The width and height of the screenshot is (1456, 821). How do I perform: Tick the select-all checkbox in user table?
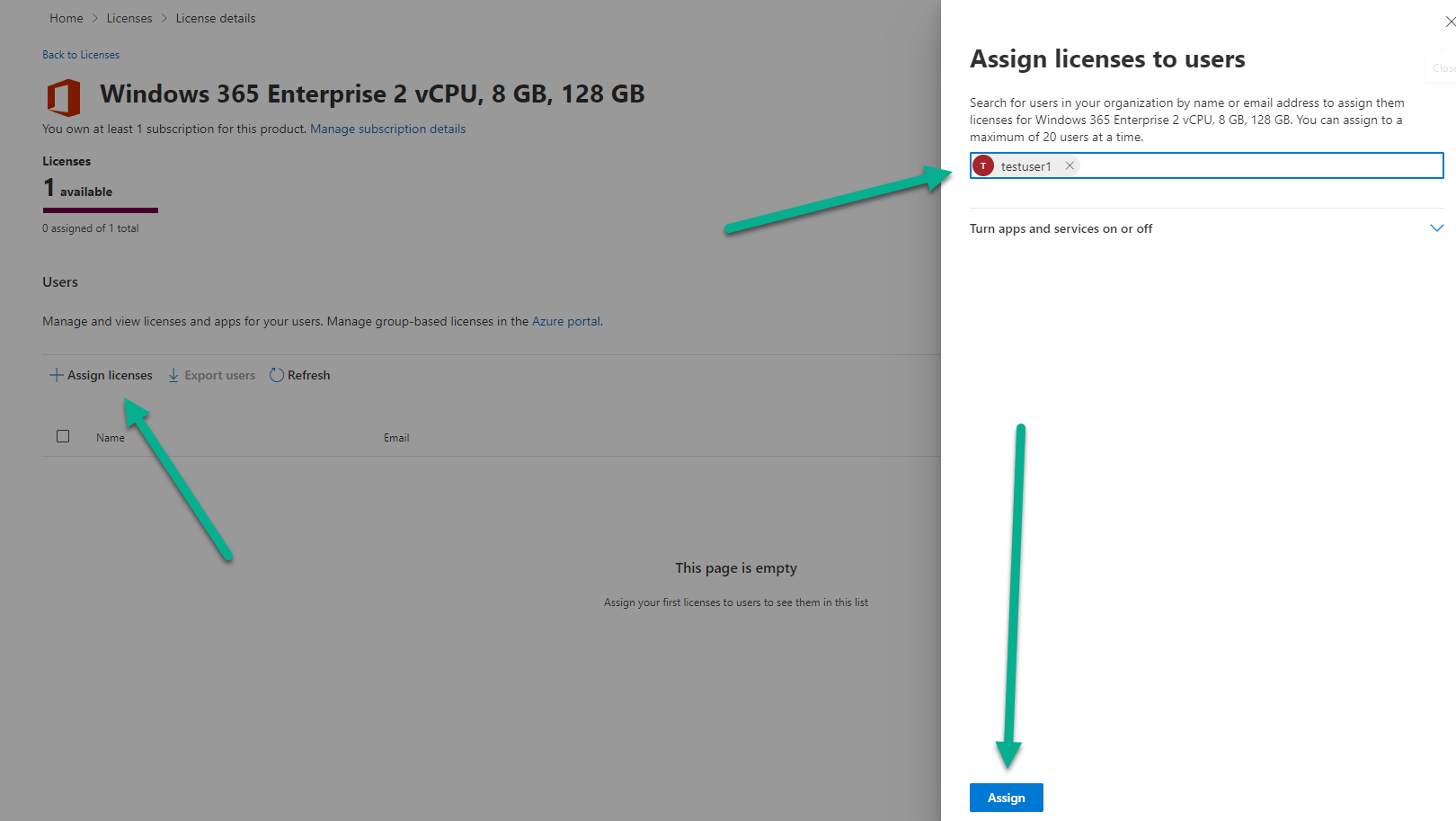pos(63,436)
